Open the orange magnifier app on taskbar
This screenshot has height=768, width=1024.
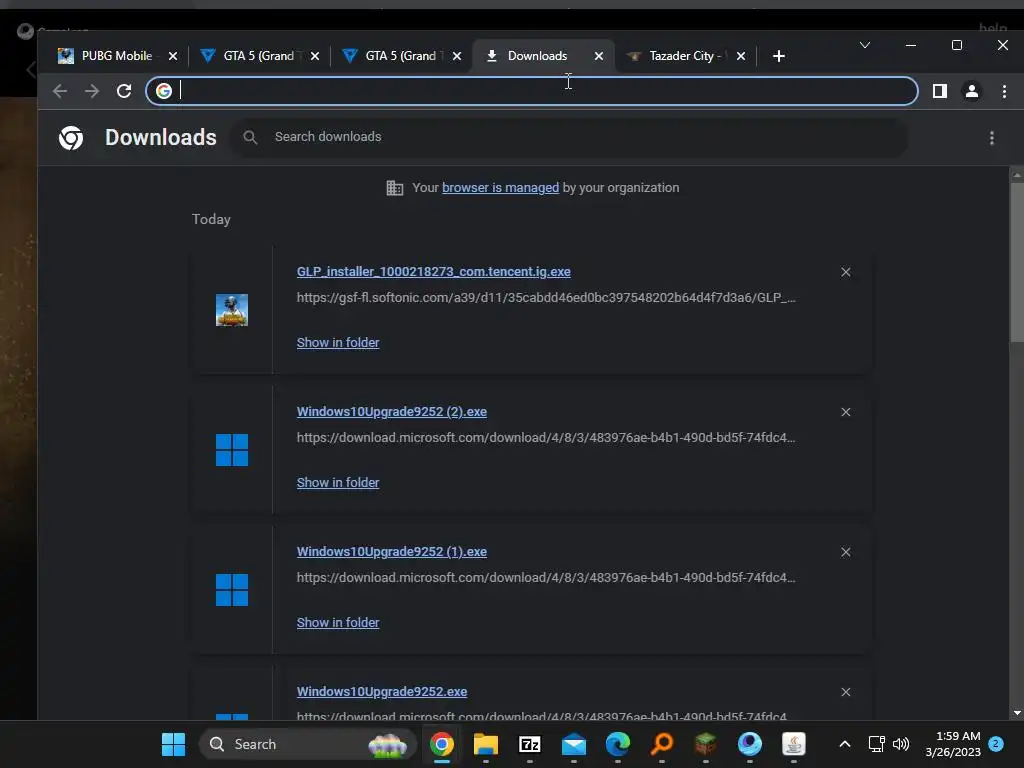pos(662,744)
